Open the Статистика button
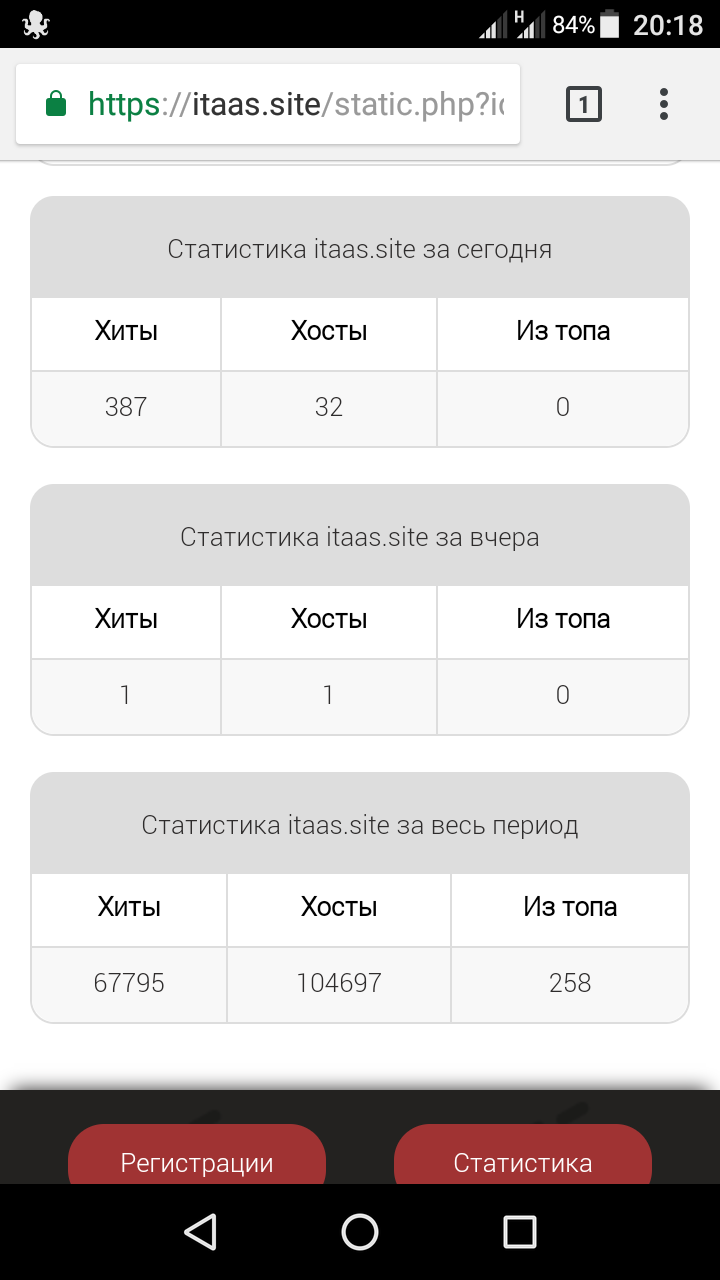The height and width of the screenshot is (1280, 720). [523, 1160]
